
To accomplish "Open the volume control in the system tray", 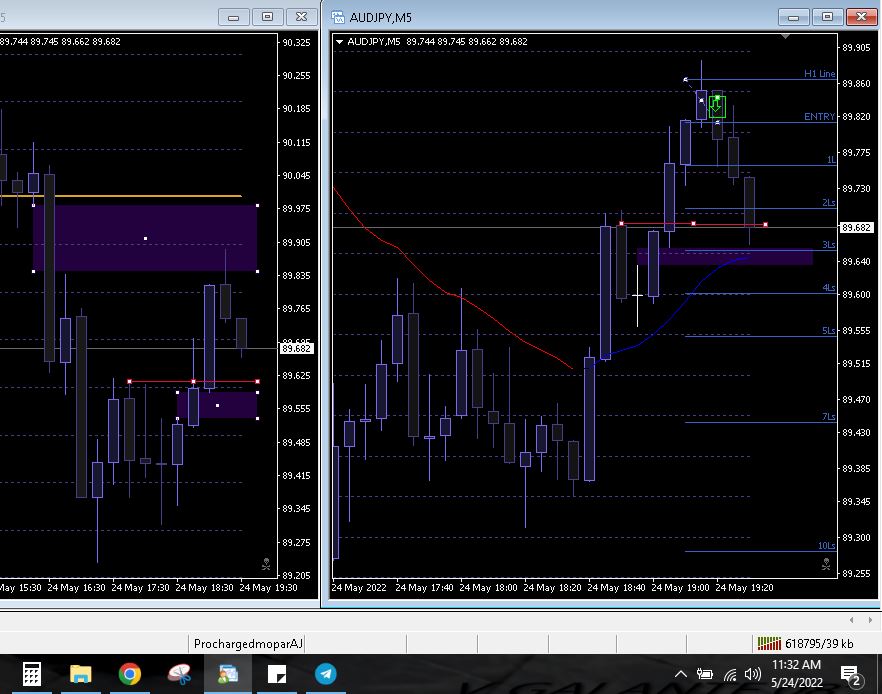I will pyautogui.click(x=753, y=674).
